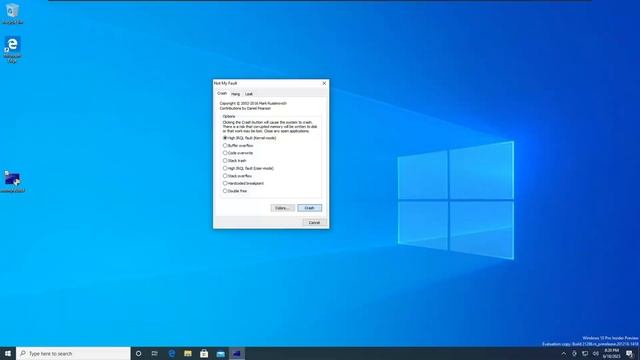Open Microsoft Store from the taskbar
640x360 pixels.
pos(204,353)
